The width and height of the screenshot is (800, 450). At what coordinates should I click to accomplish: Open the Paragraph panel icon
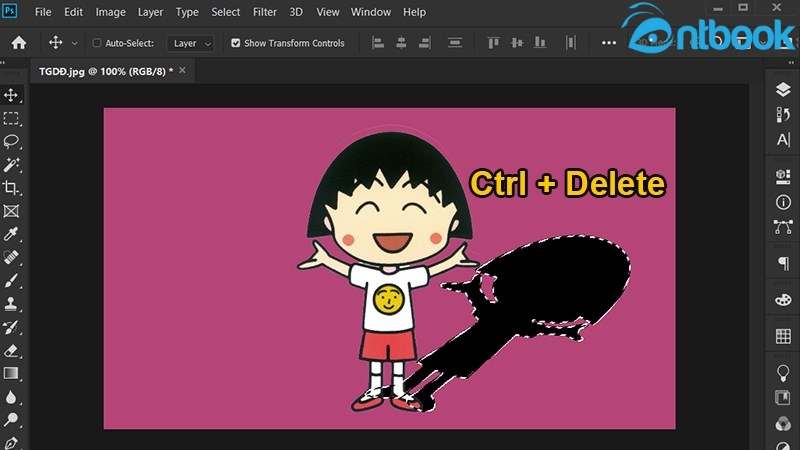(783, 263)
